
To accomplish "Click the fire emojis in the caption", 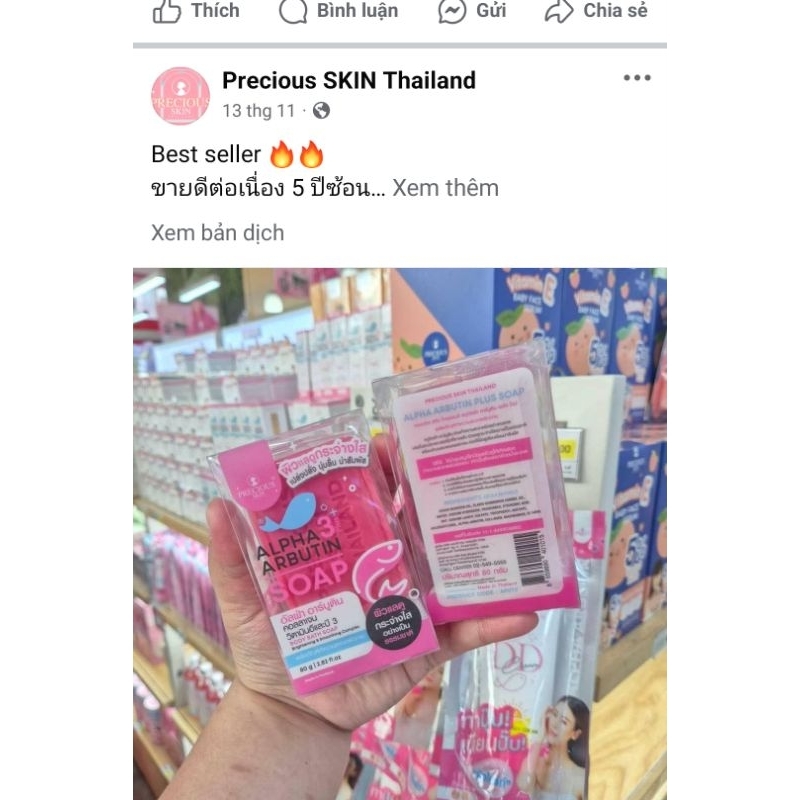I will coord(297,154).
